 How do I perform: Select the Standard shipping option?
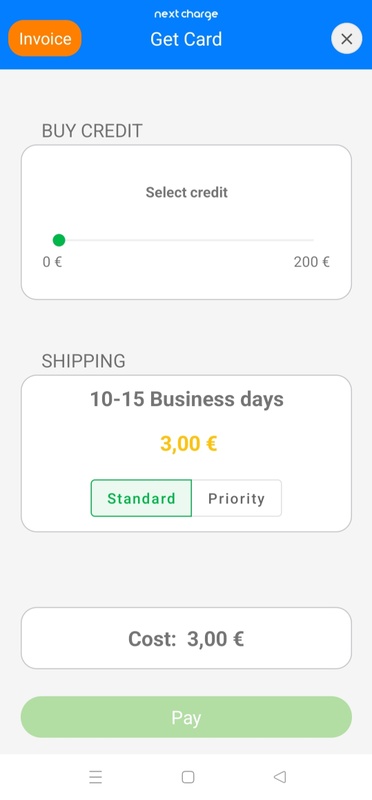click(141, 498)
